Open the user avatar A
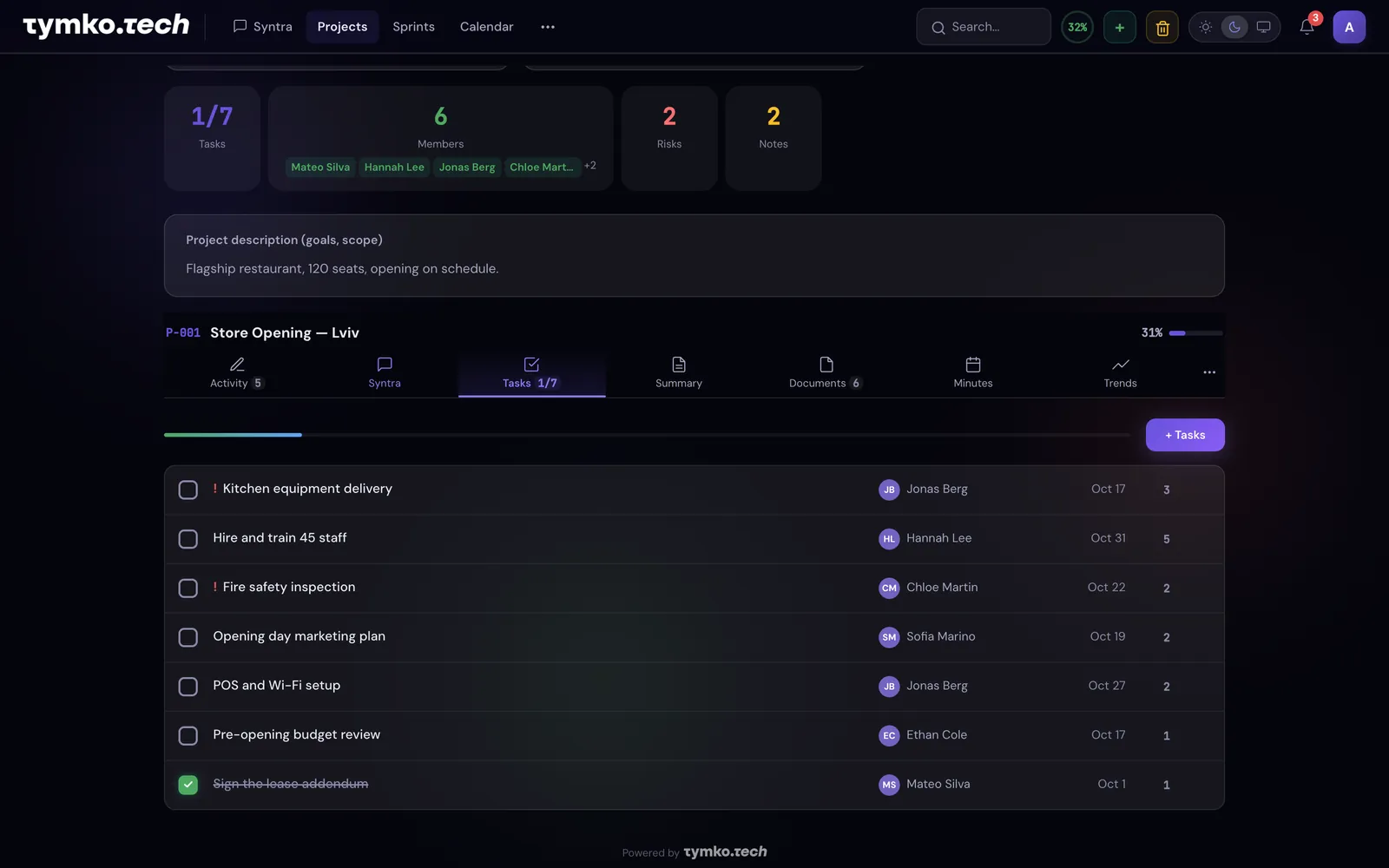 (1349, 27)
